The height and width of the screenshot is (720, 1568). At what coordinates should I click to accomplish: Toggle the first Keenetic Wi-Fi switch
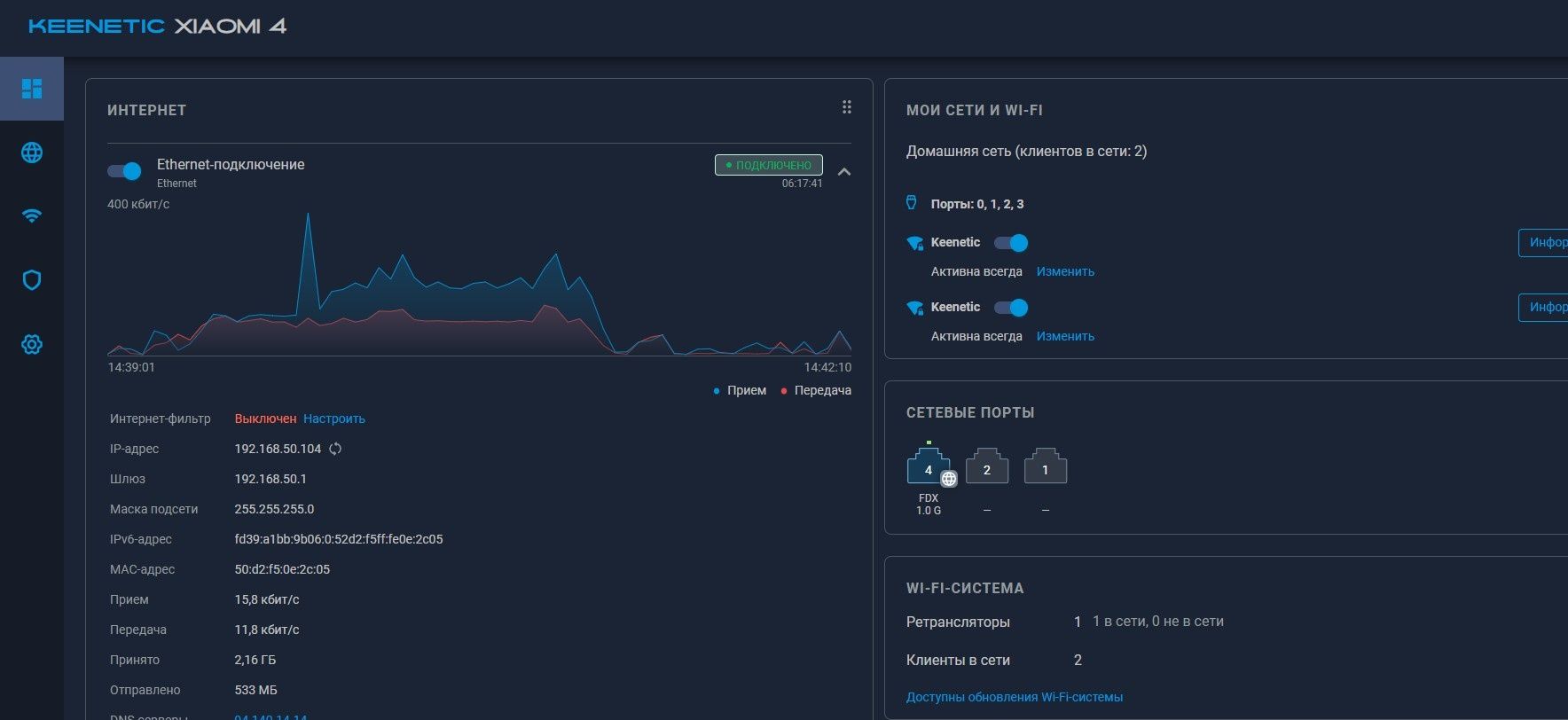point(1011,243)
